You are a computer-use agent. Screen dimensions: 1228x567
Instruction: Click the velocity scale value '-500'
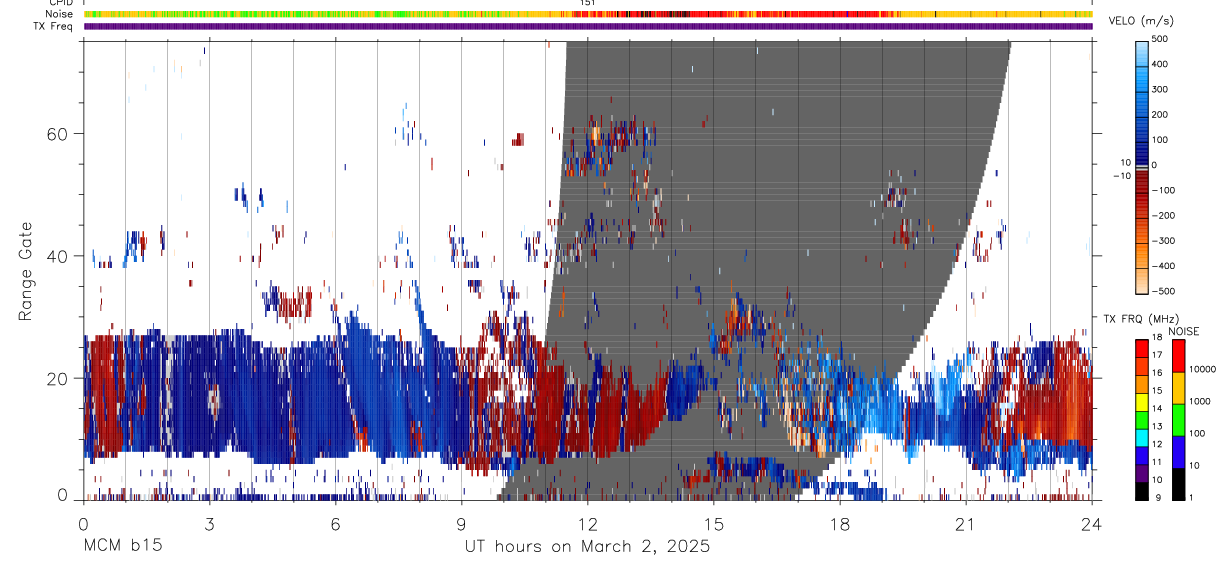coord(1165,291)
